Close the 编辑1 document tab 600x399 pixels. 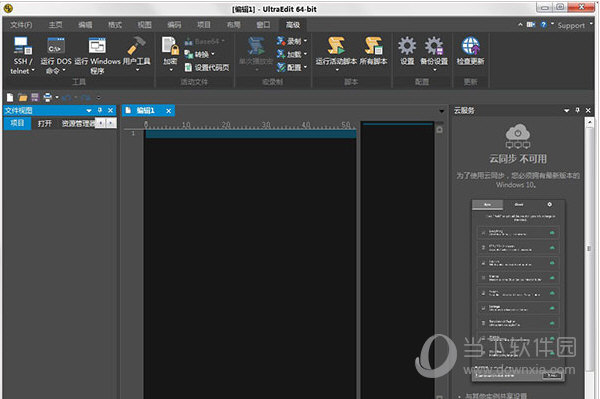pyautogui.click(x=168, y=111)
